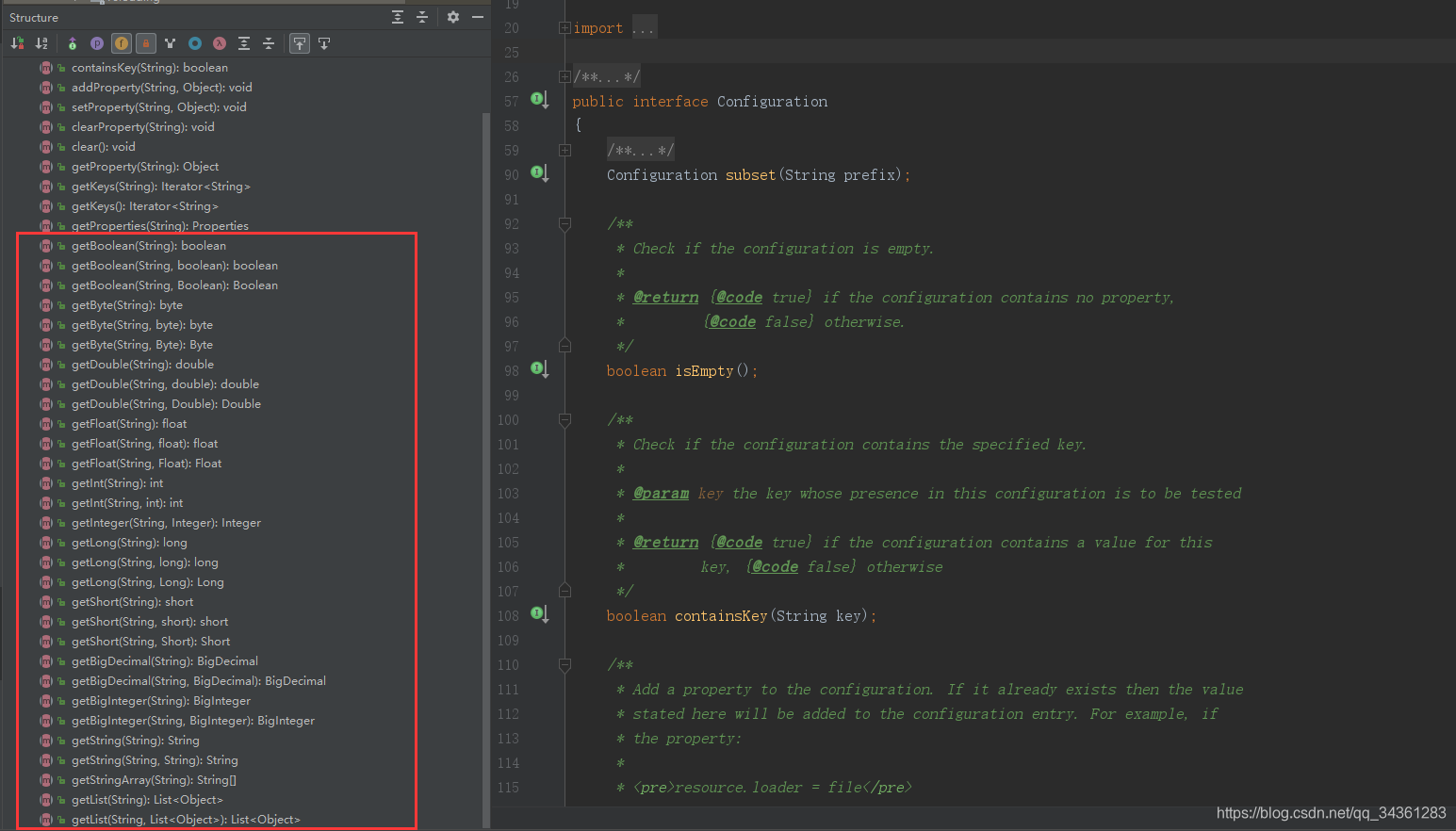
Task: Select getLong(String, Long): Long in Structure
Action: [x=148, y=582]
